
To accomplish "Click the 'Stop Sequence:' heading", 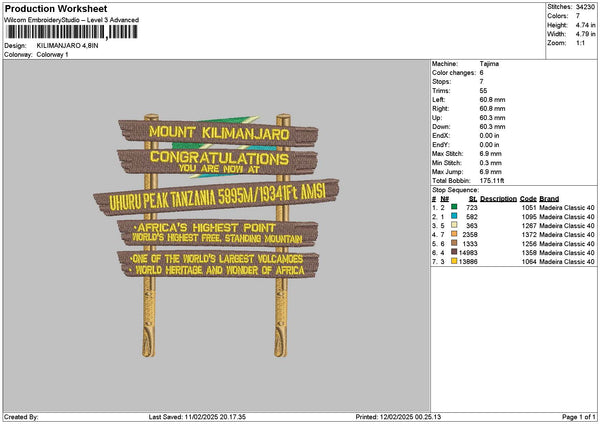I will coord(455,190).
